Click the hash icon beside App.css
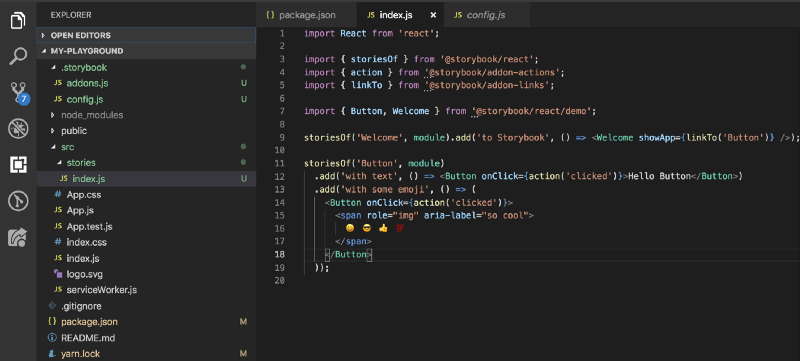 tap(58, 194)
